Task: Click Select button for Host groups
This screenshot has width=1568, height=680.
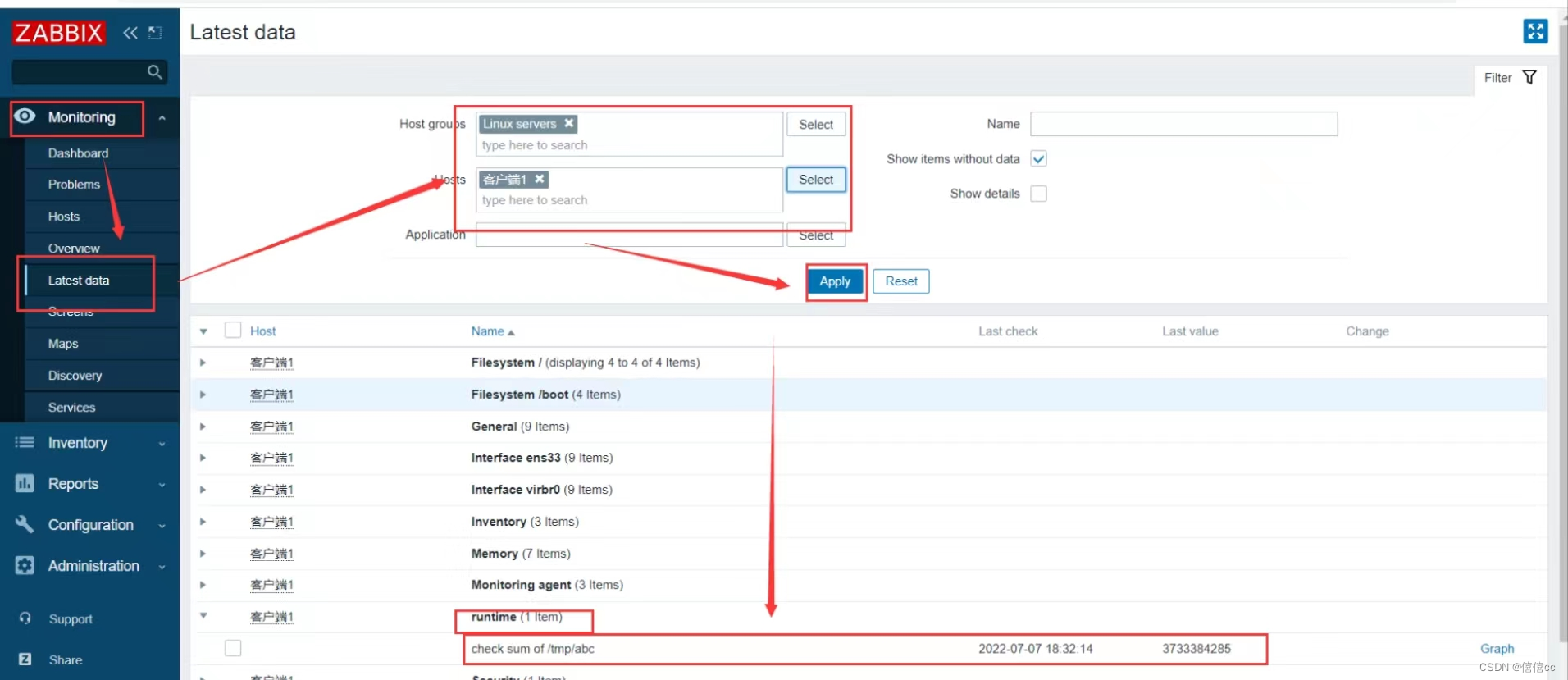Action: click(x=816, y=125)
